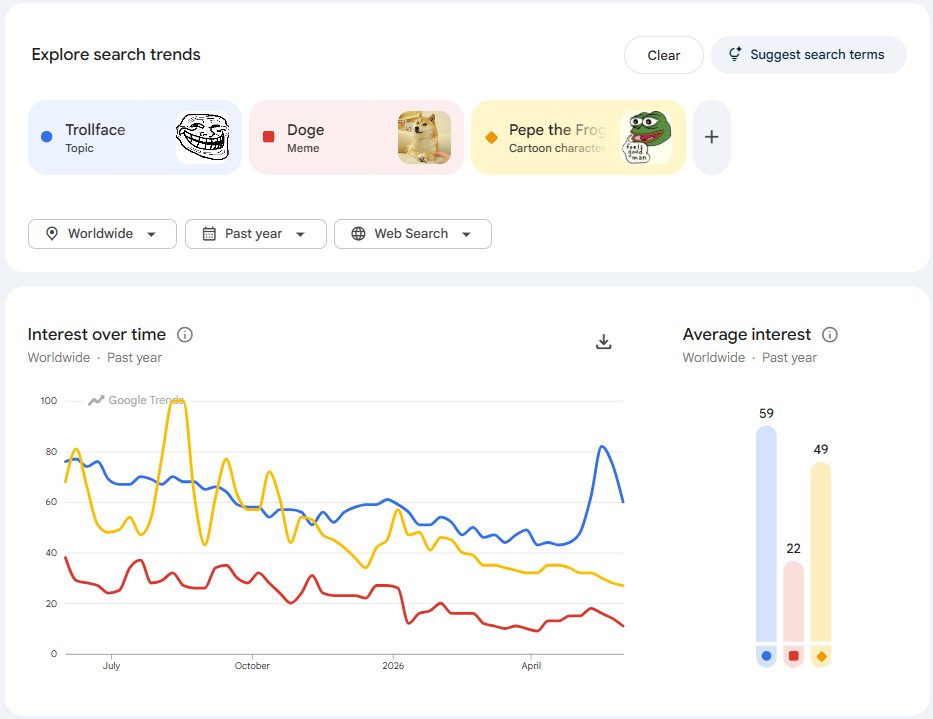Download the interest over time chart
933x719 pixels.
coord(603,342)
